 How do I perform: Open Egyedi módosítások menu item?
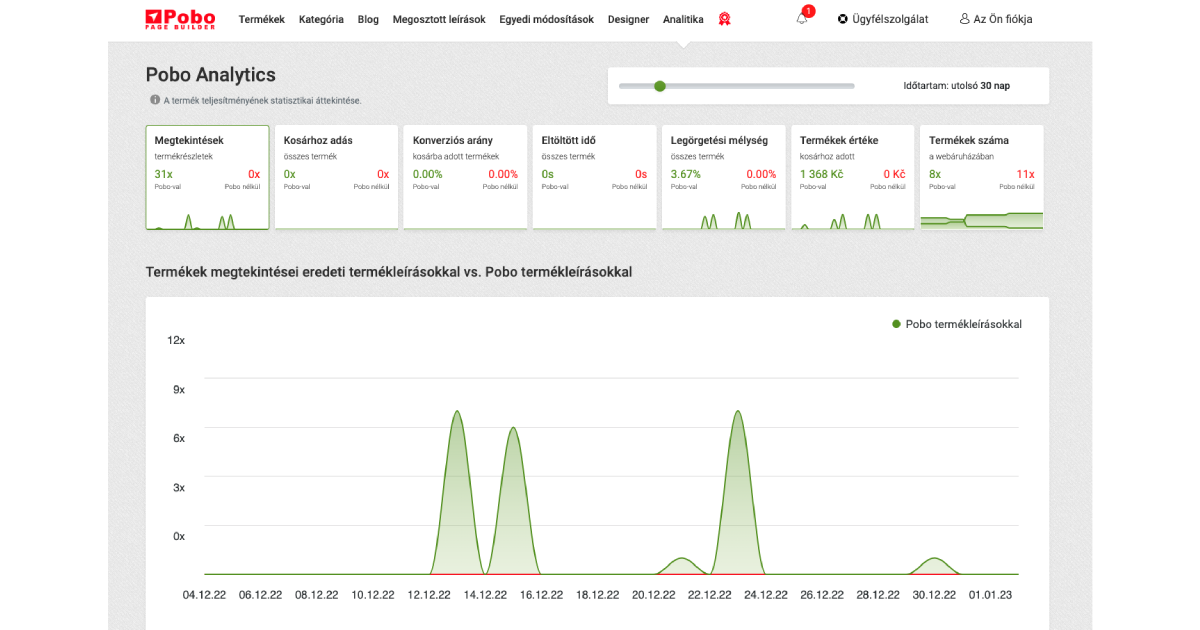[x=547, y=19]
